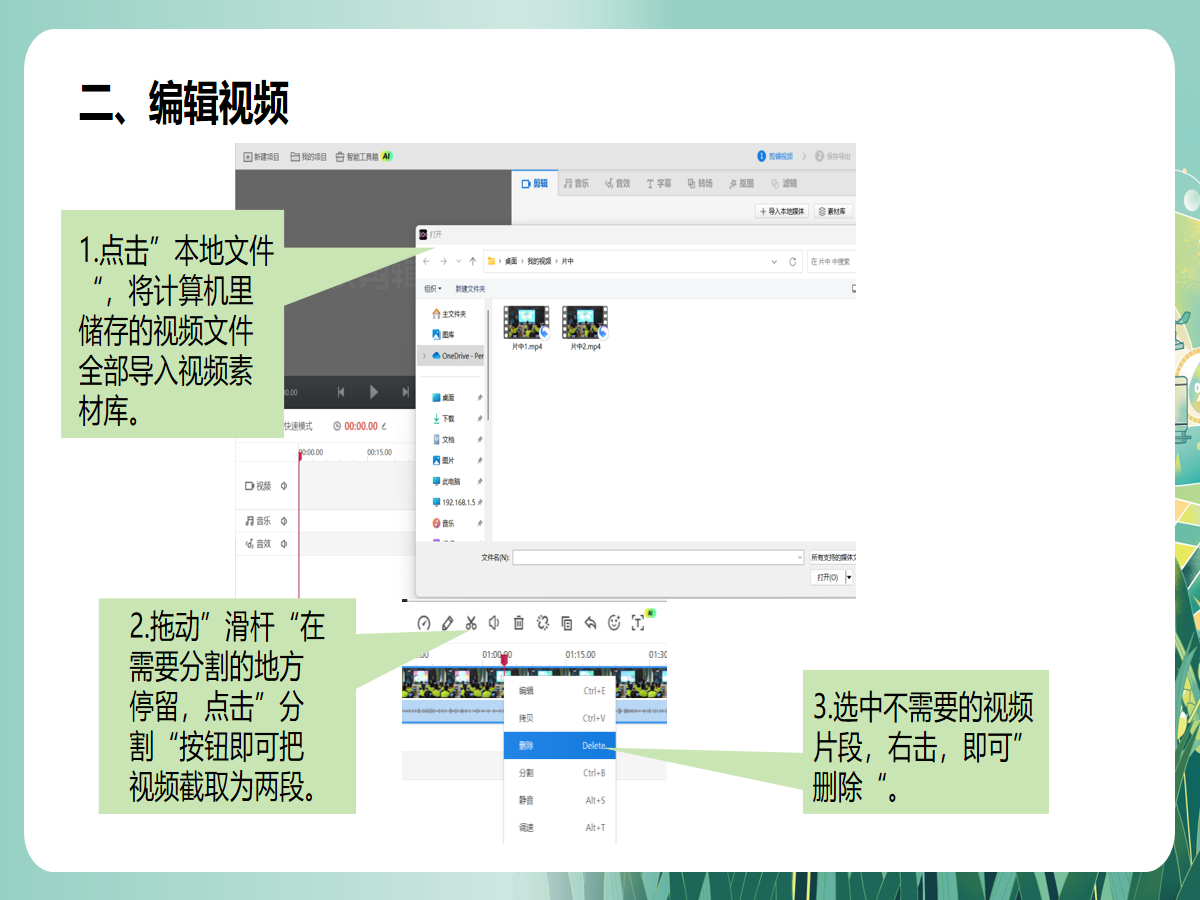Screen dimensions: 1200x900
Task: Click the 素材库 button
Action: (x=832, y=212)
